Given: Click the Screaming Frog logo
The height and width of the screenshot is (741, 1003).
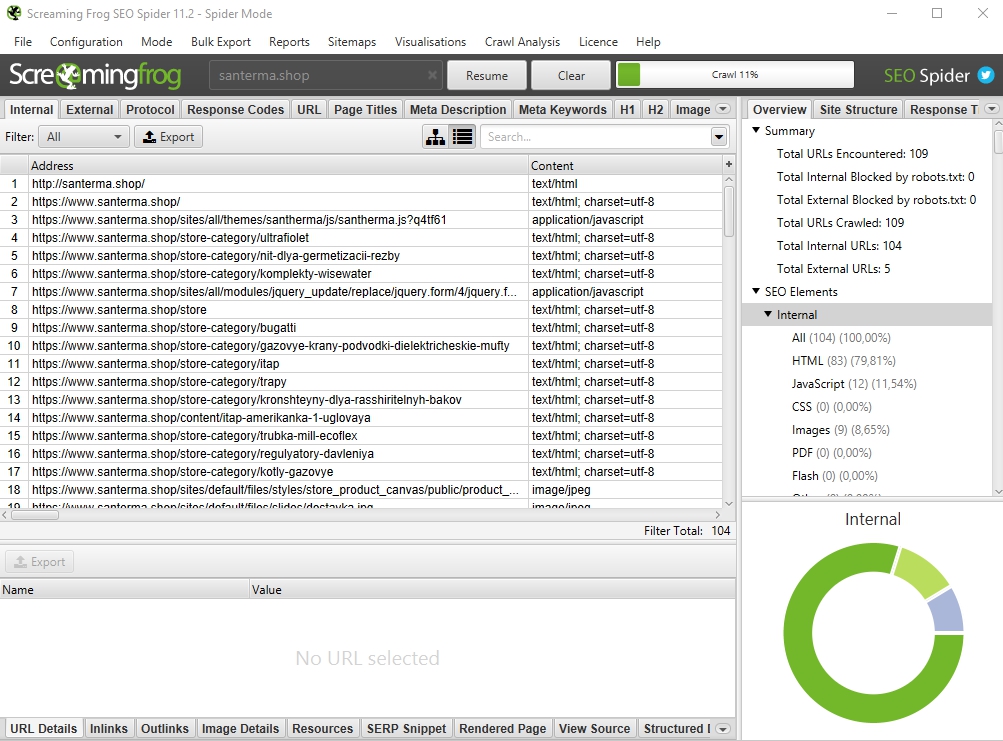Looking at the screenshot, I should [95, 76].
